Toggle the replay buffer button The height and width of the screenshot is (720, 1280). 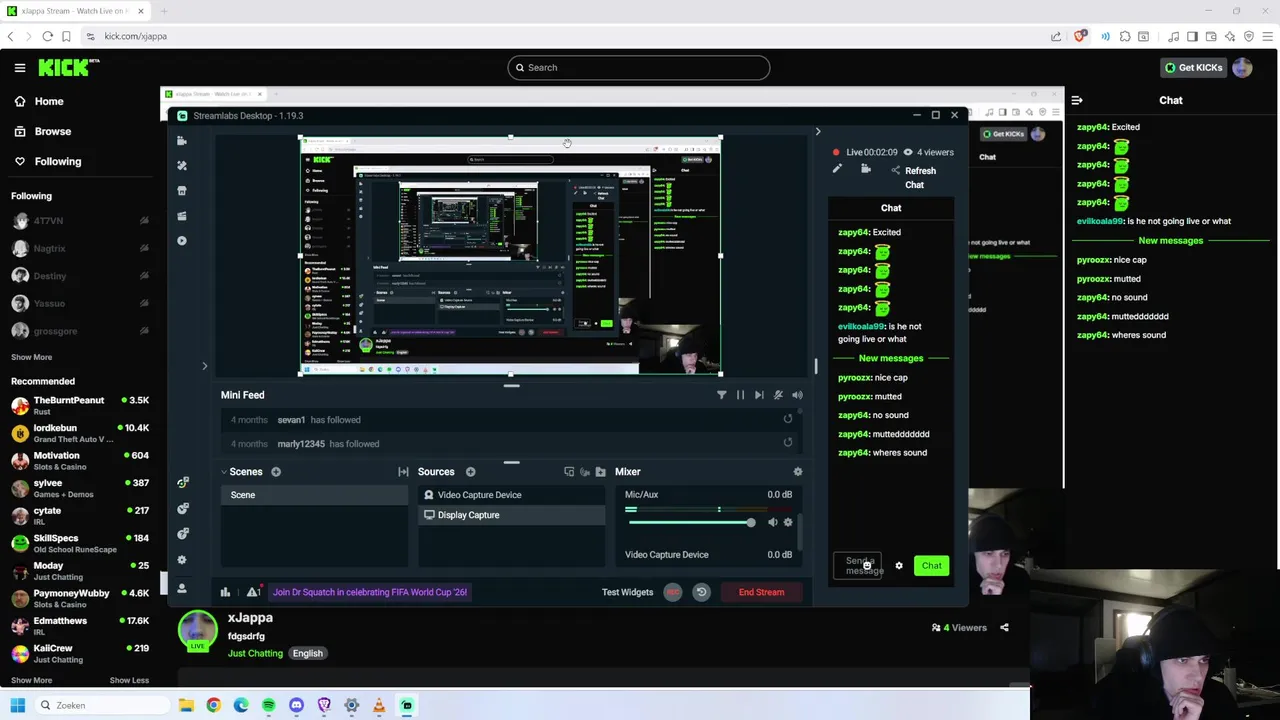click(x=701, y=592)
